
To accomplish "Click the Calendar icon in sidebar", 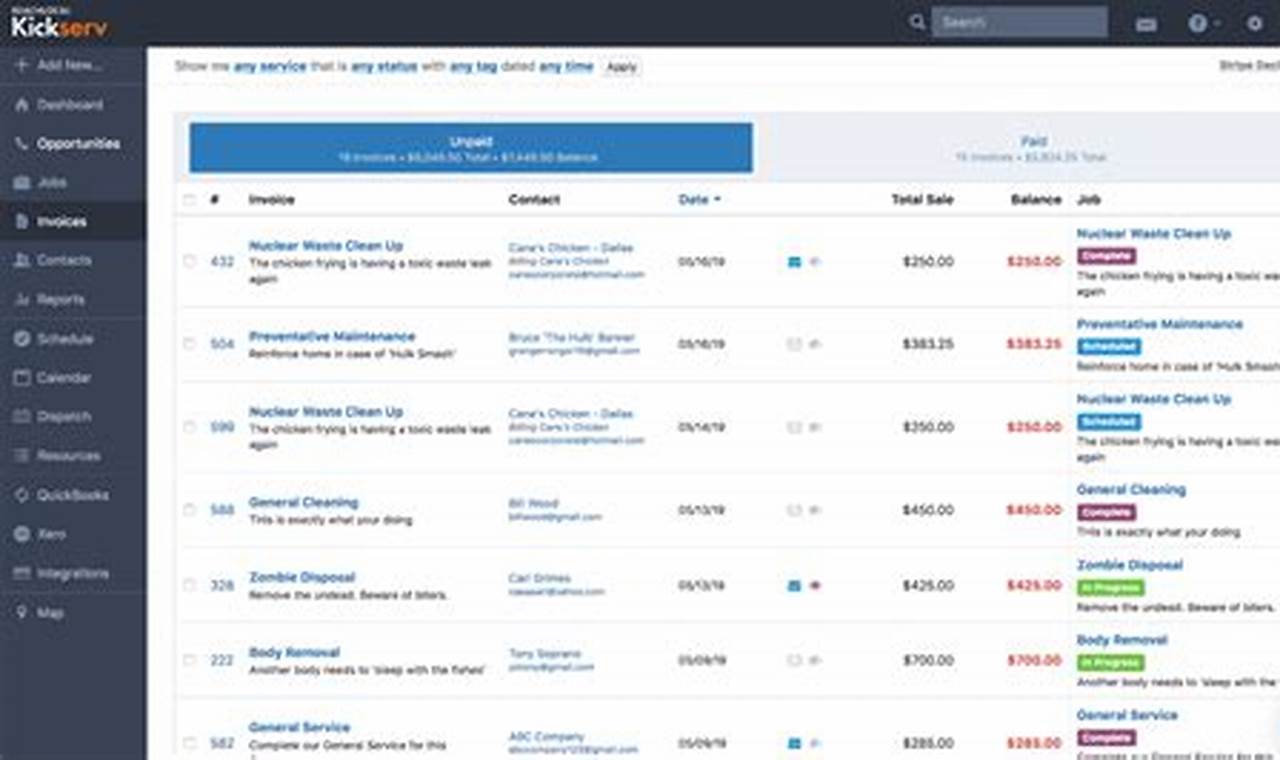I will (x=22, y=377).
